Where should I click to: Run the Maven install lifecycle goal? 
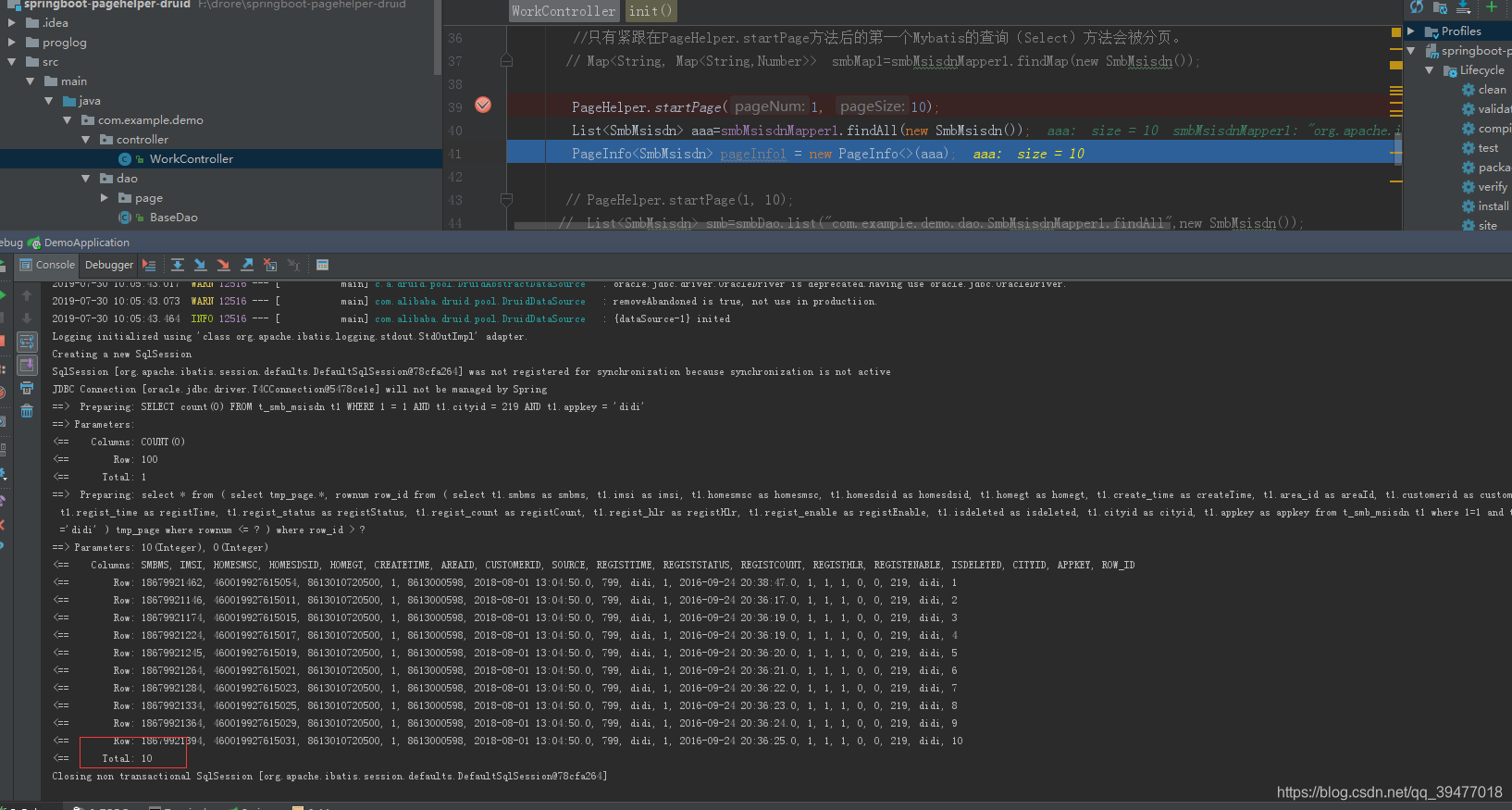1486,206
